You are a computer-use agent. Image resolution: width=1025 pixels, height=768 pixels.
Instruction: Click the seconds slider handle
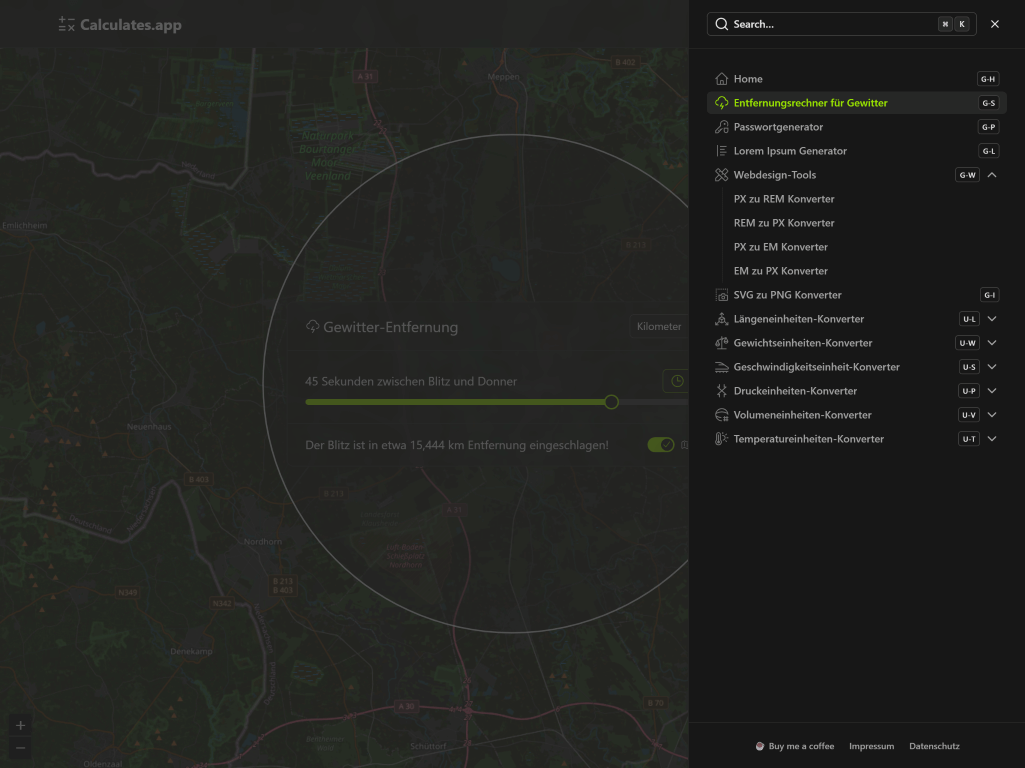point(612,402)
